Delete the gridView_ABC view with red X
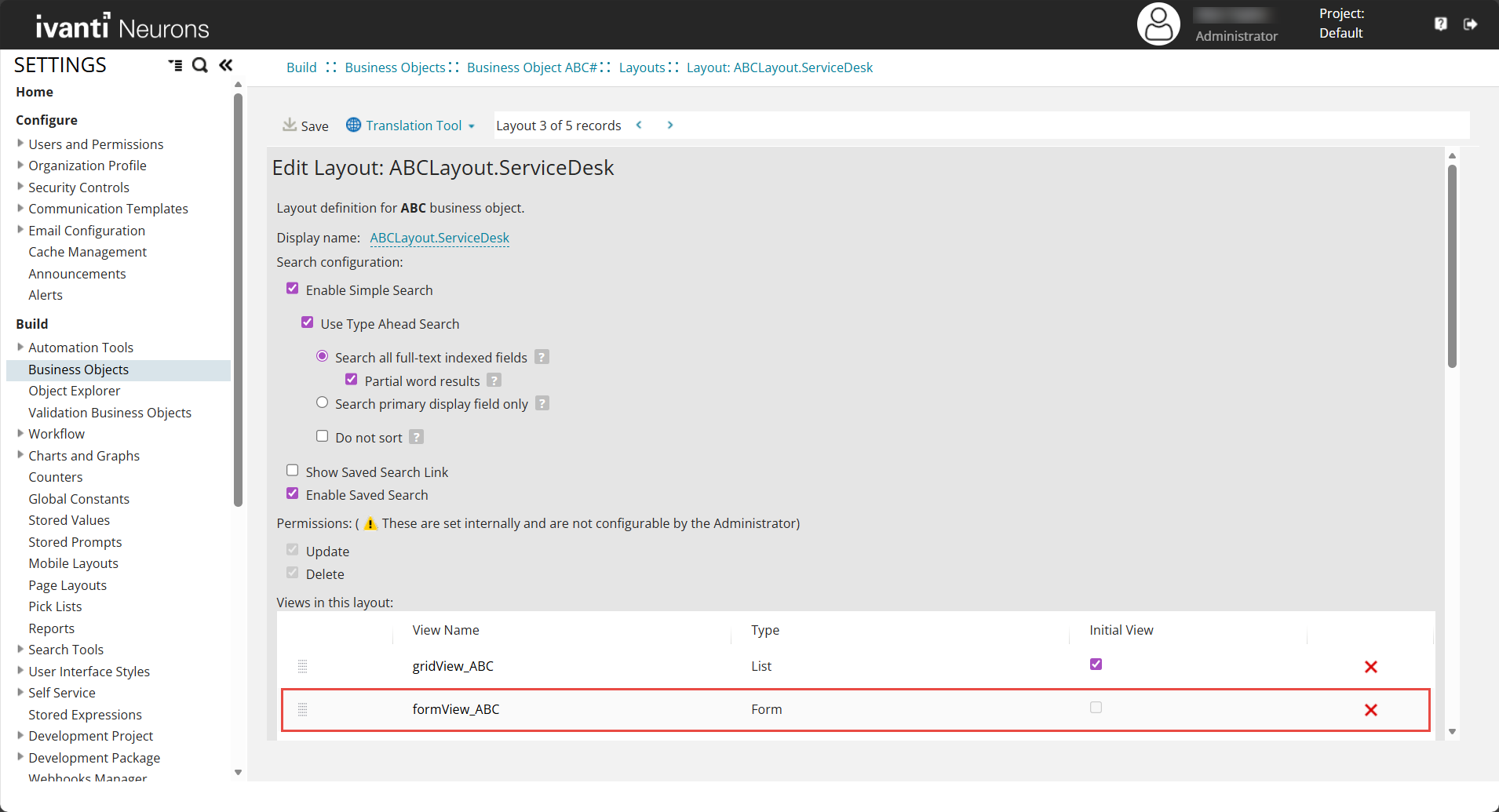 (1370, 667)
